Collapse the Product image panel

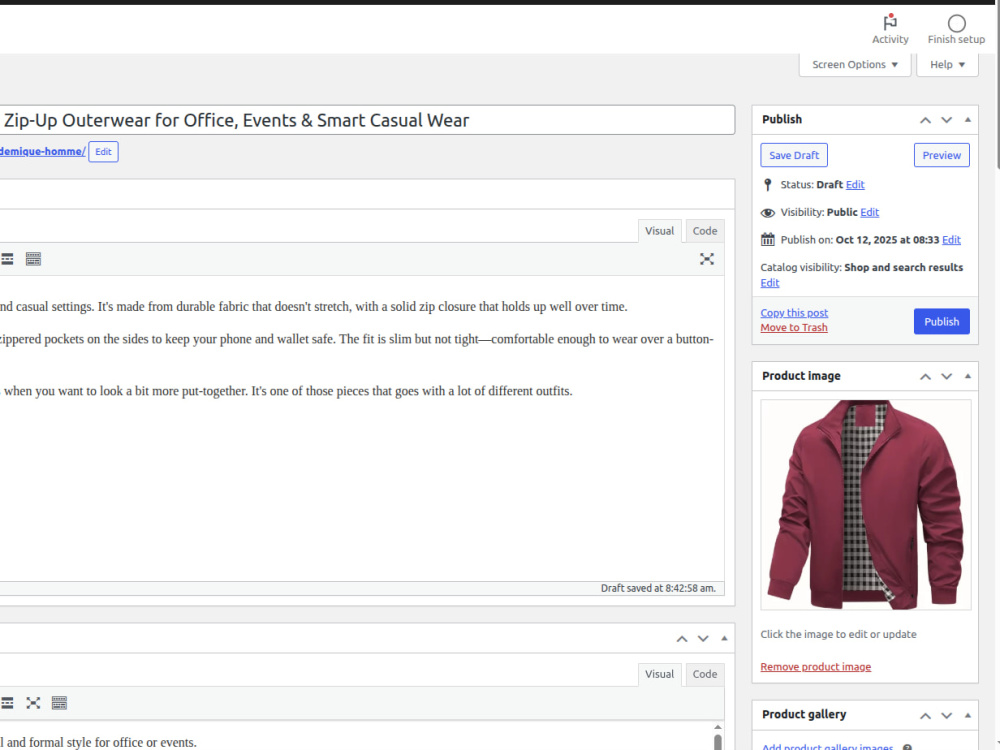(x=967, y=376)
